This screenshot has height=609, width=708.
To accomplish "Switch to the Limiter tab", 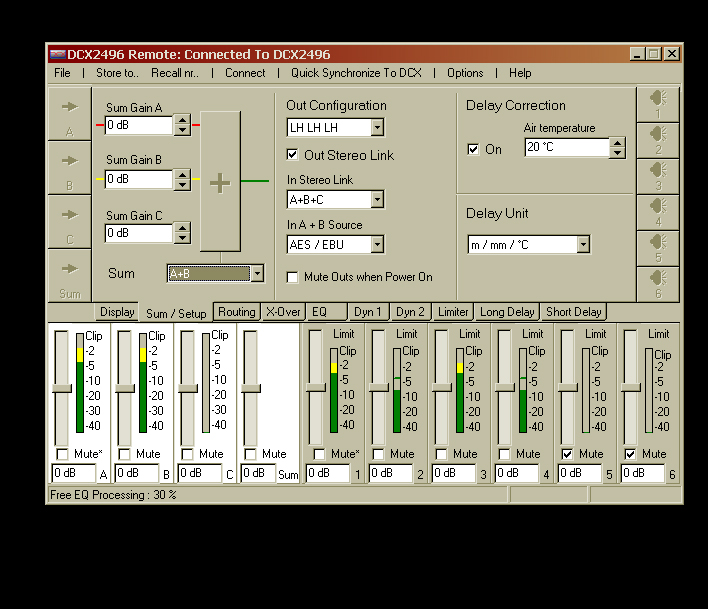I will pyautogui.click(x=453, y=312).
